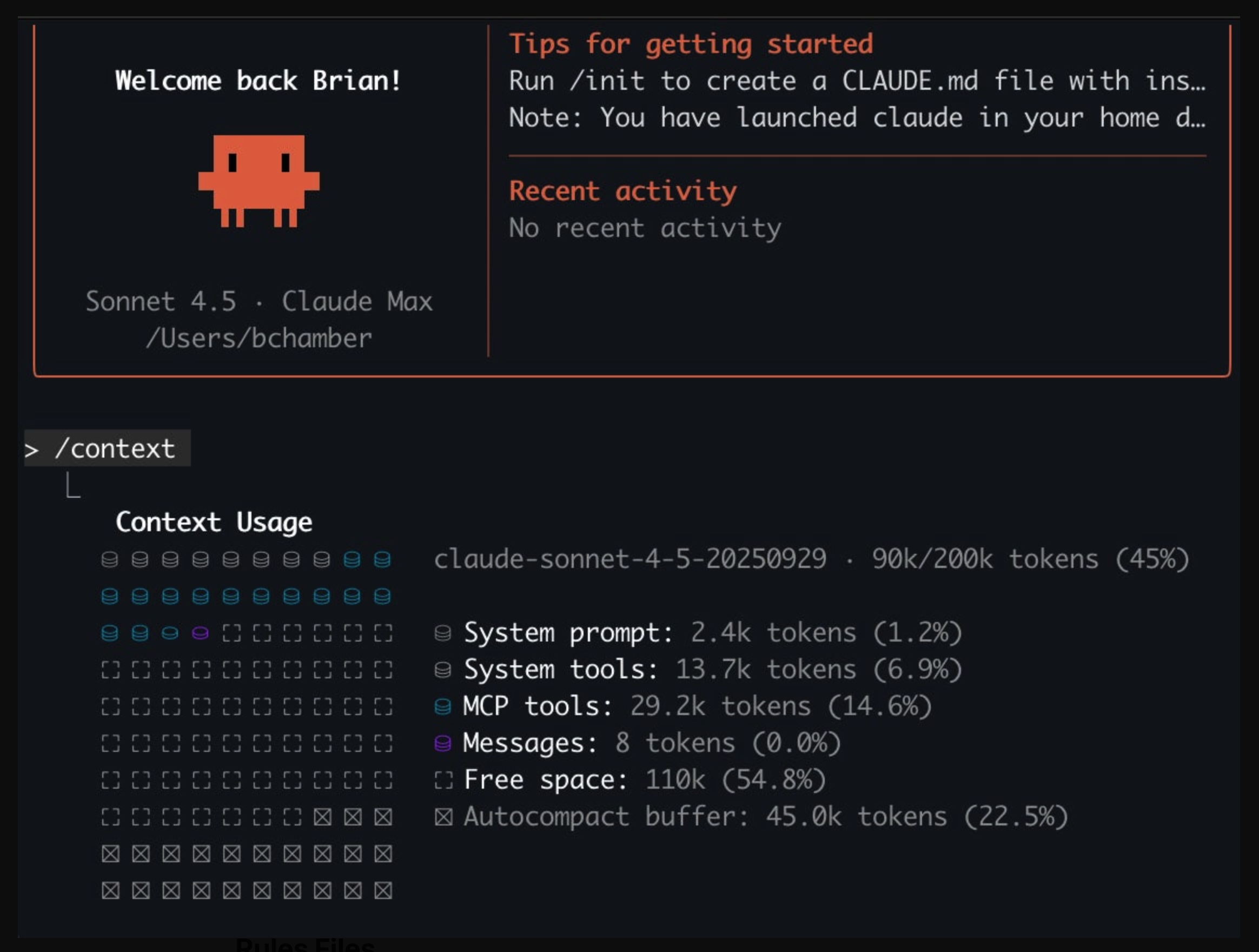
Task: Click the /Users/bchamber directory path
Action: coord(259,338)
